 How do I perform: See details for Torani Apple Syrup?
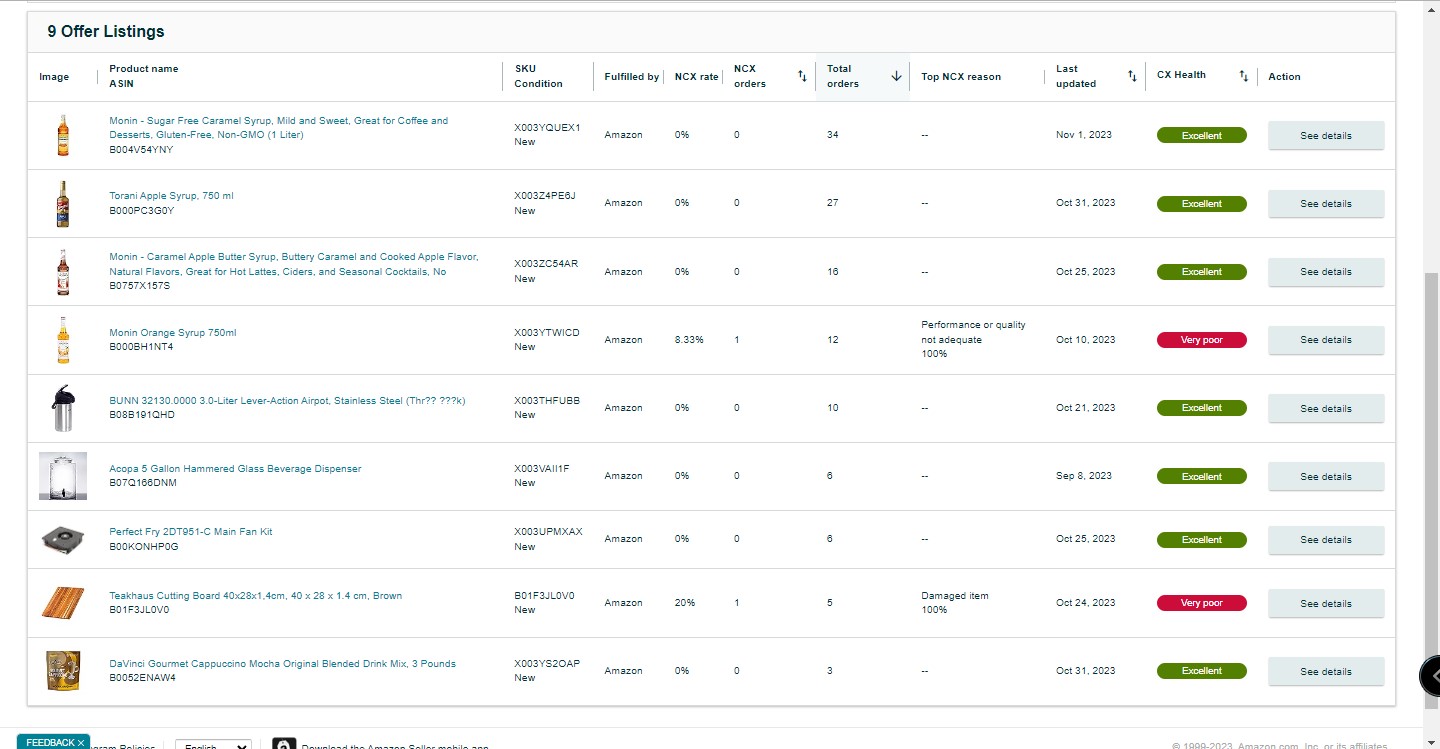[x=1326, y=204]
